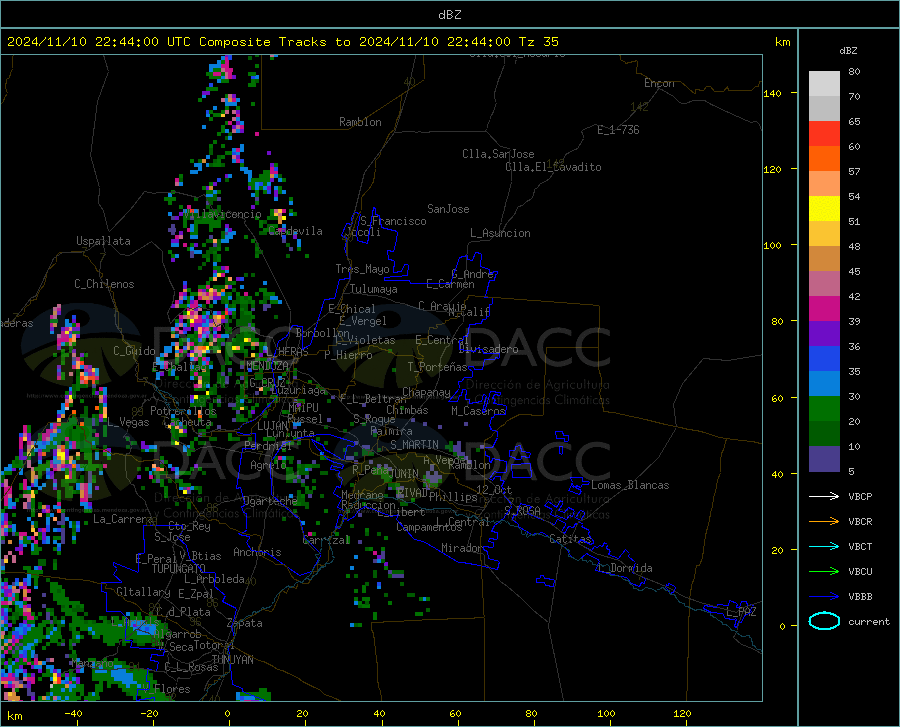Select the dark violet 5 dBZ swatch

[824, 459]
